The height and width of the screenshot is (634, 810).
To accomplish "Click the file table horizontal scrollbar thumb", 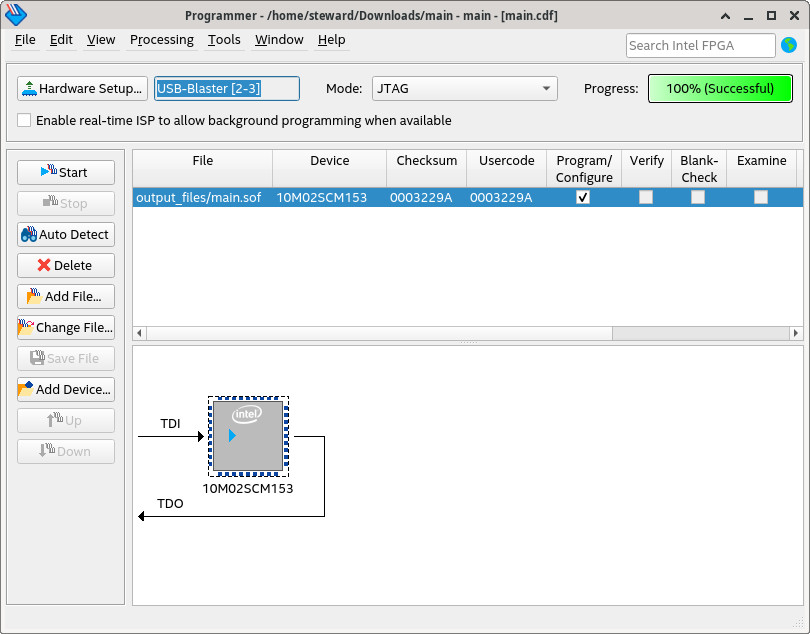I will [380, 333].
